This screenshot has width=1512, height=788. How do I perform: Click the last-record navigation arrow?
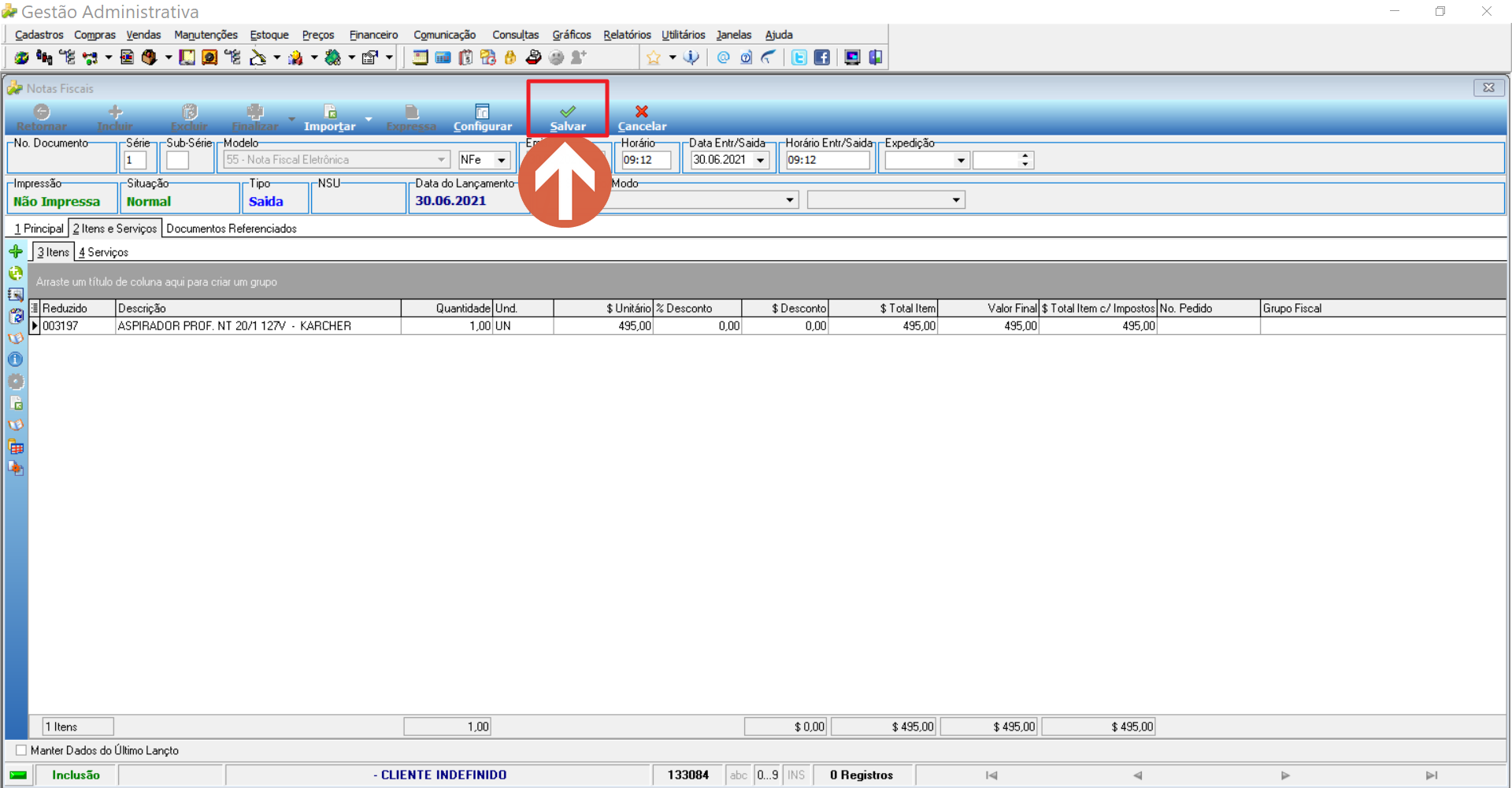[1431, 775]
